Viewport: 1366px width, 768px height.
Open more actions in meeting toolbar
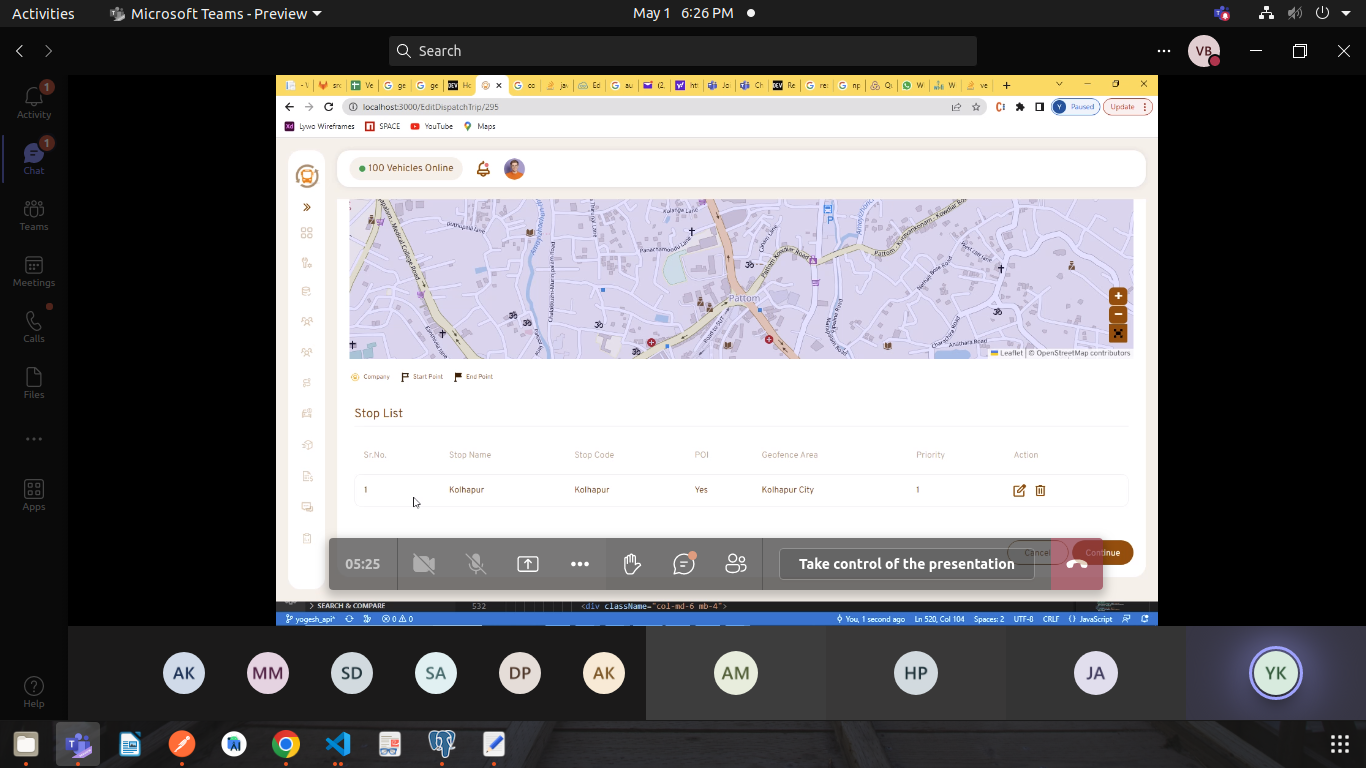click(580, 564)
